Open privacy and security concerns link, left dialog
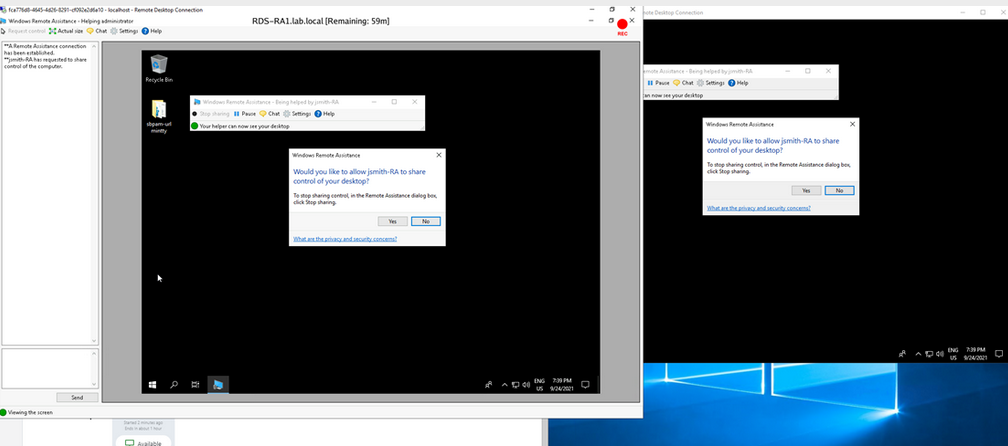 coord(345,240)
